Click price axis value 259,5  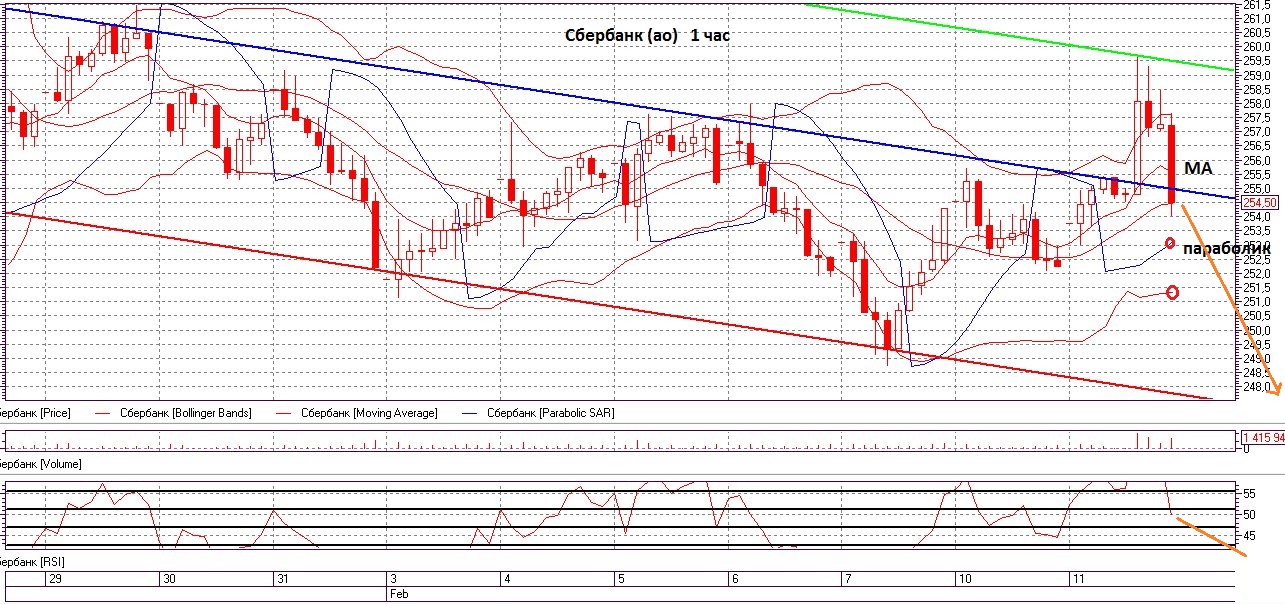point(1258,61)
